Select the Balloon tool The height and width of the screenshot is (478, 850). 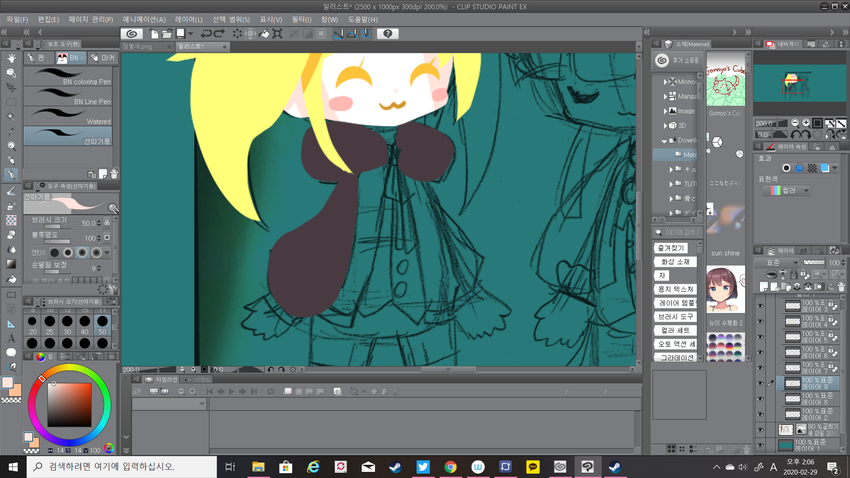(11, 352)
